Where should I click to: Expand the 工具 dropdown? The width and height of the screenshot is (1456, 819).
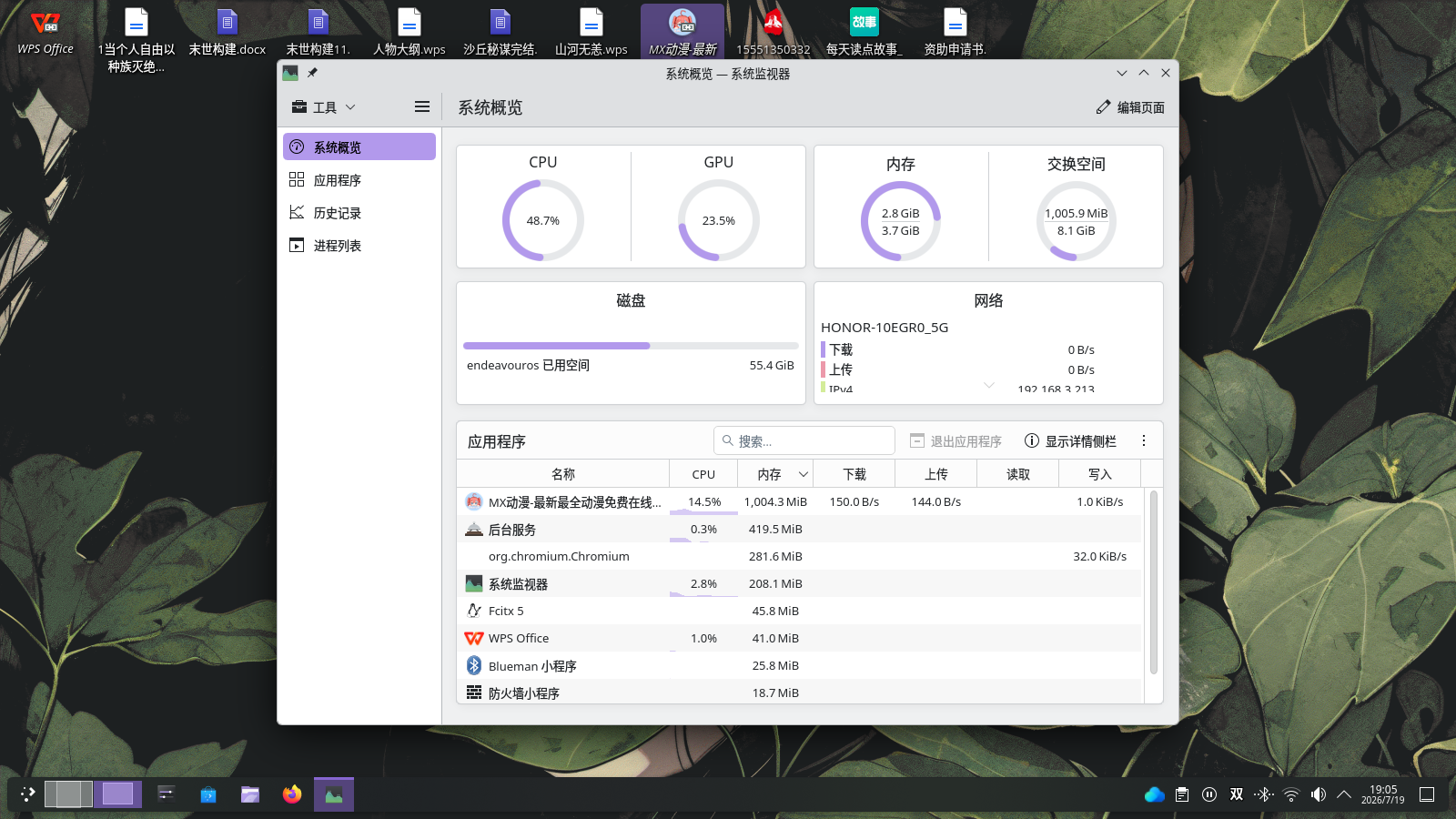point(324,106)
